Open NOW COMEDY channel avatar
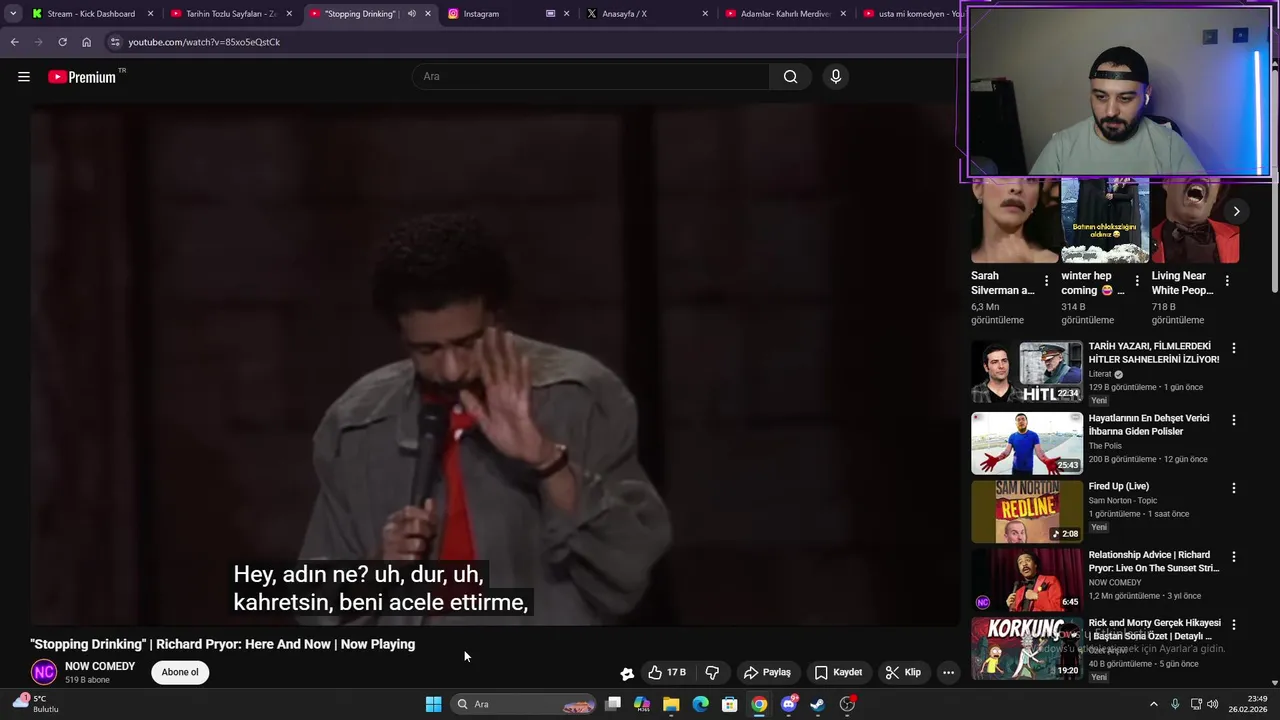Image resolution: width=1280 pixels, height=720 pixels. click(44, 673)
